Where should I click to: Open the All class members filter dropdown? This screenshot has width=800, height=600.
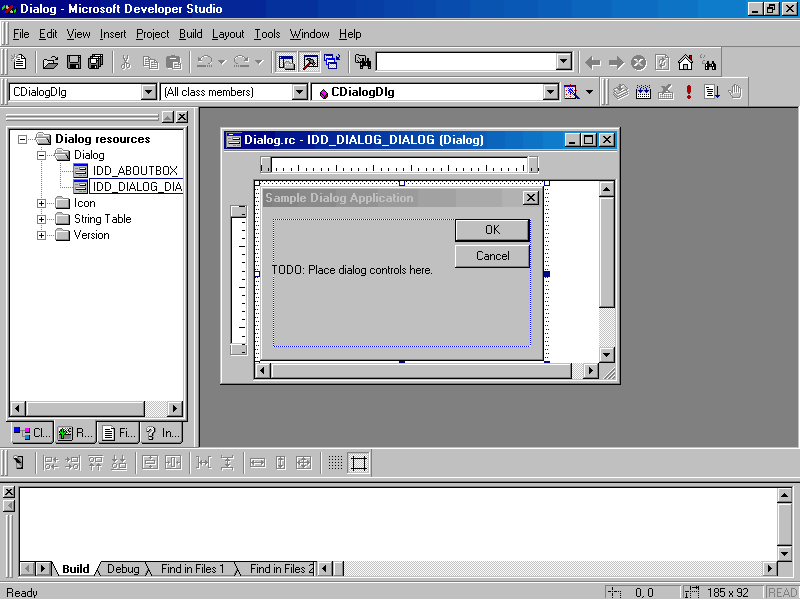[300, 92]
